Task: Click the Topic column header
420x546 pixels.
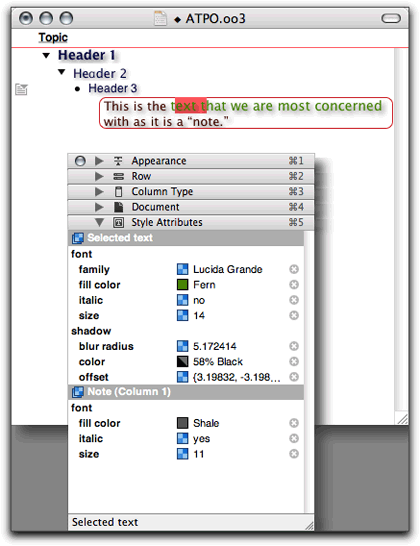Action: pos(53,38)
